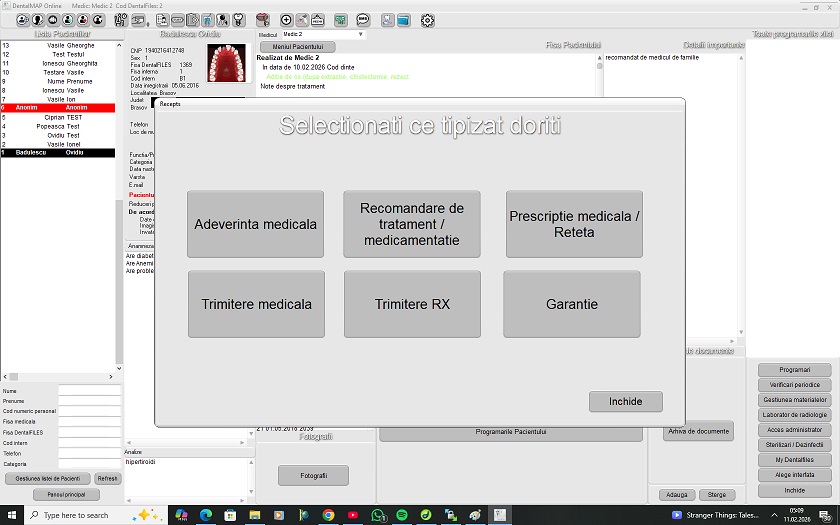This screenshot has width=840, height=525.
Task: Open the SMS speech bubble icon
Action: [x=363, y=20]
